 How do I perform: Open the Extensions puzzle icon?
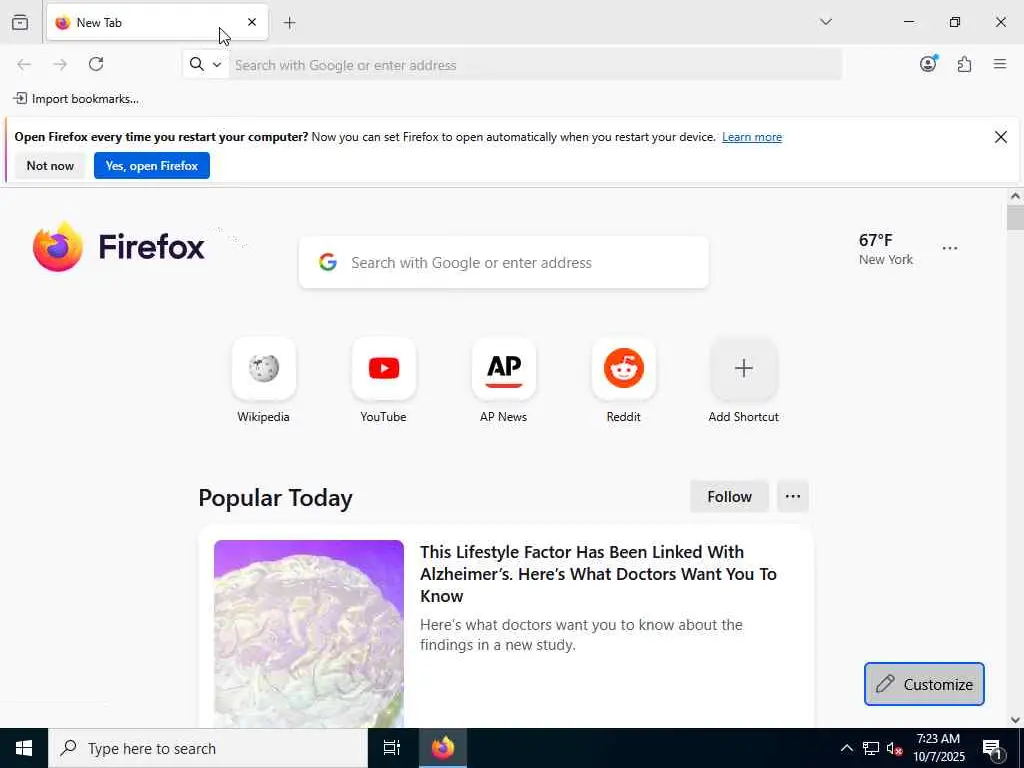964,64
